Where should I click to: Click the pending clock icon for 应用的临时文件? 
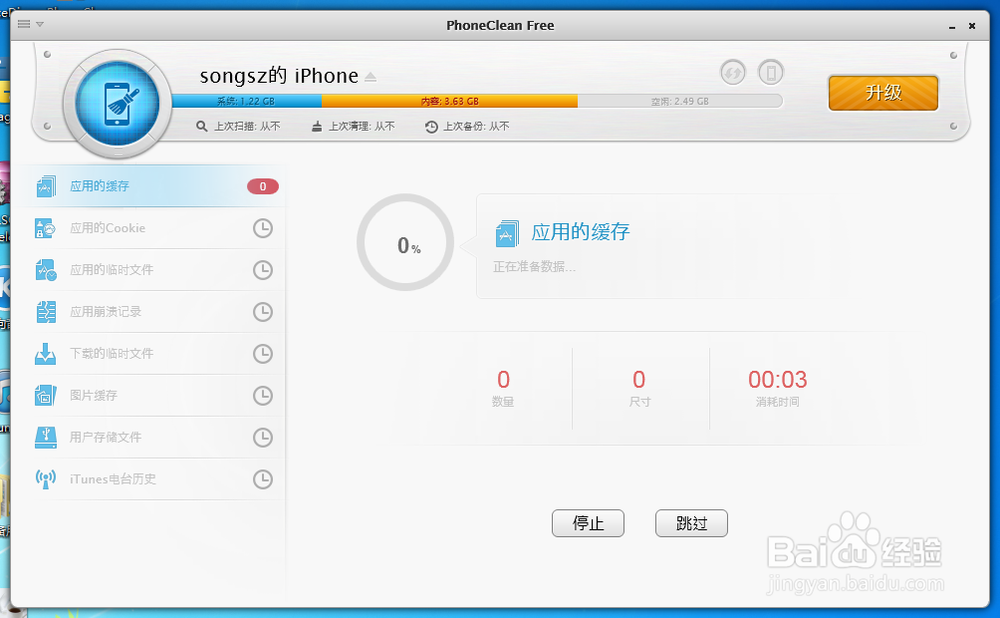tap(263, 270)
